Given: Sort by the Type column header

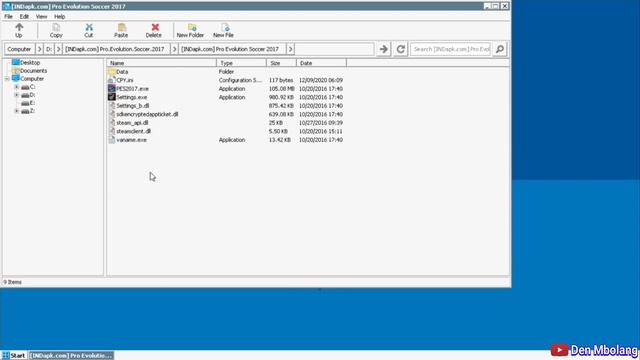Looking at the screenshot, I should tap(242, 63).
